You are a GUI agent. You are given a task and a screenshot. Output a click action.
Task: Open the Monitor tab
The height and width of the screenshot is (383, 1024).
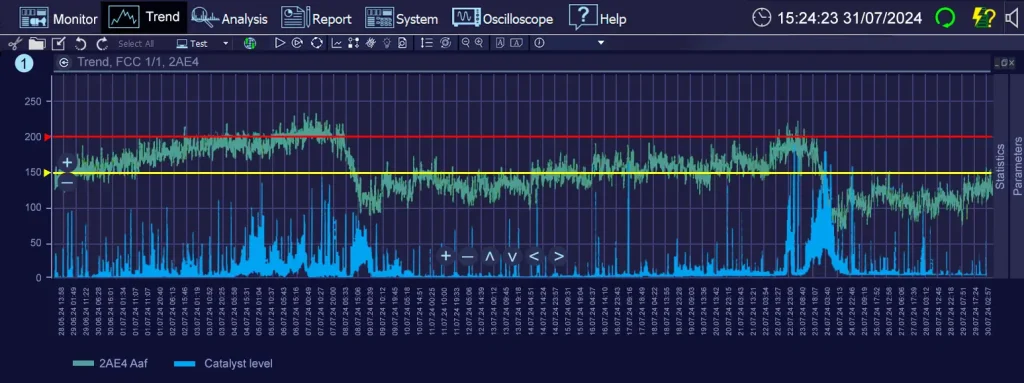click(57, 18)
